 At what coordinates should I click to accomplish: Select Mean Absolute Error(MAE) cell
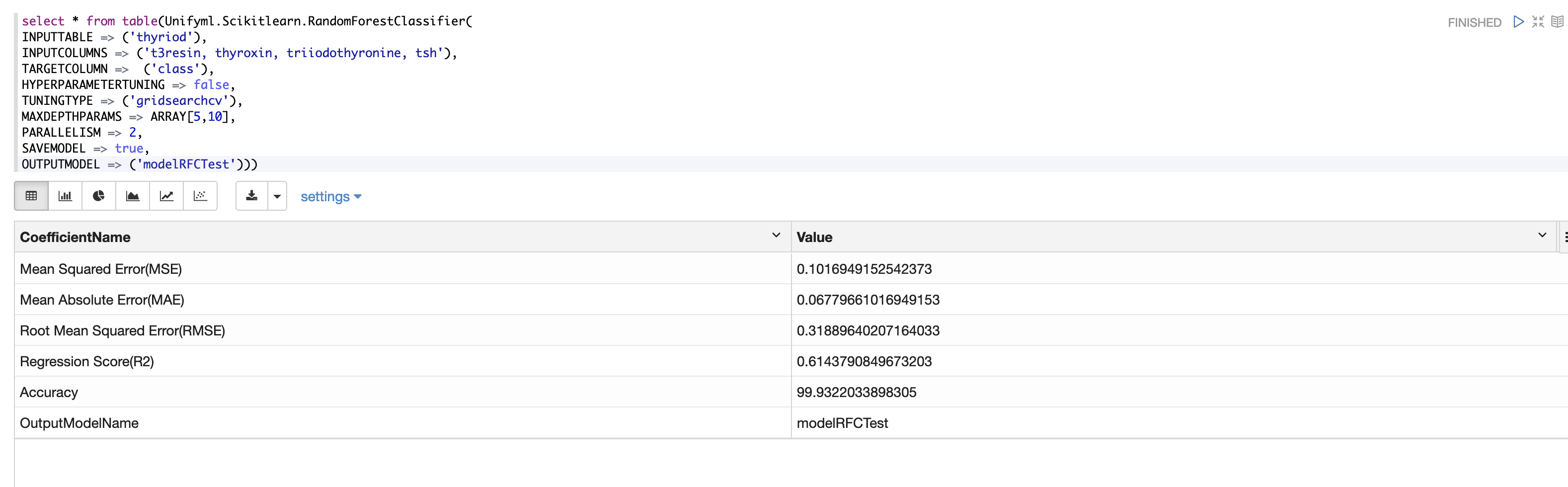click(403, 300)
